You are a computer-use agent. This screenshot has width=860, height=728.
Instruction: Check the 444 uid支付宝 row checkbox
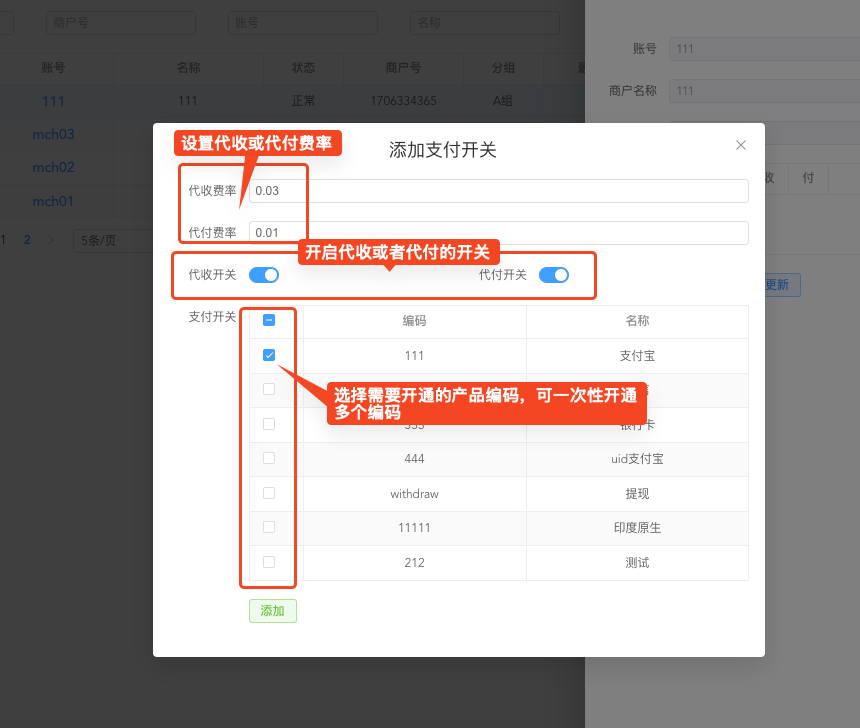(268, 457)
